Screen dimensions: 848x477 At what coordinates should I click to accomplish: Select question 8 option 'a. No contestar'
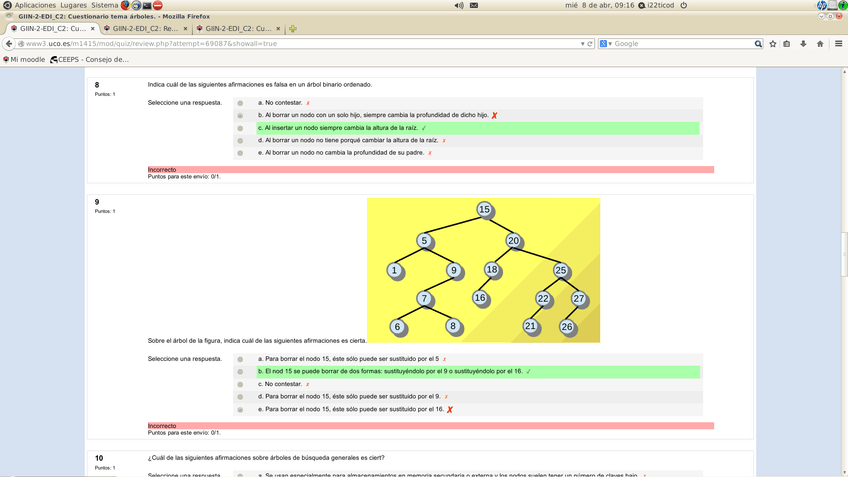[240, 103]
